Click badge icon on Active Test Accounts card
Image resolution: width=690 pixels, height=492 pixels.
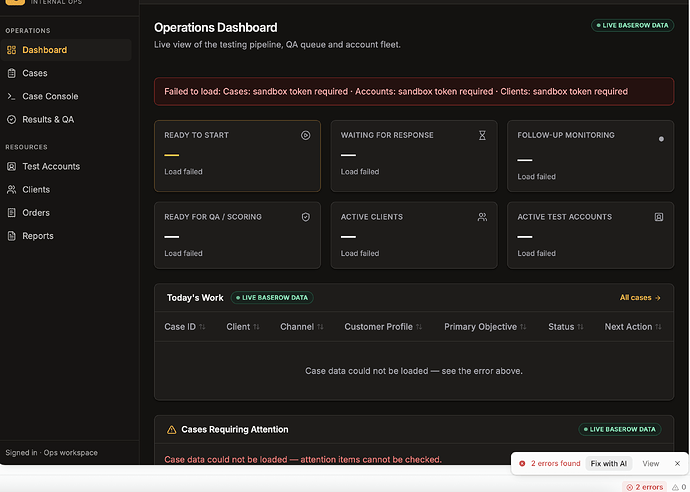click(x=659, y=217)
